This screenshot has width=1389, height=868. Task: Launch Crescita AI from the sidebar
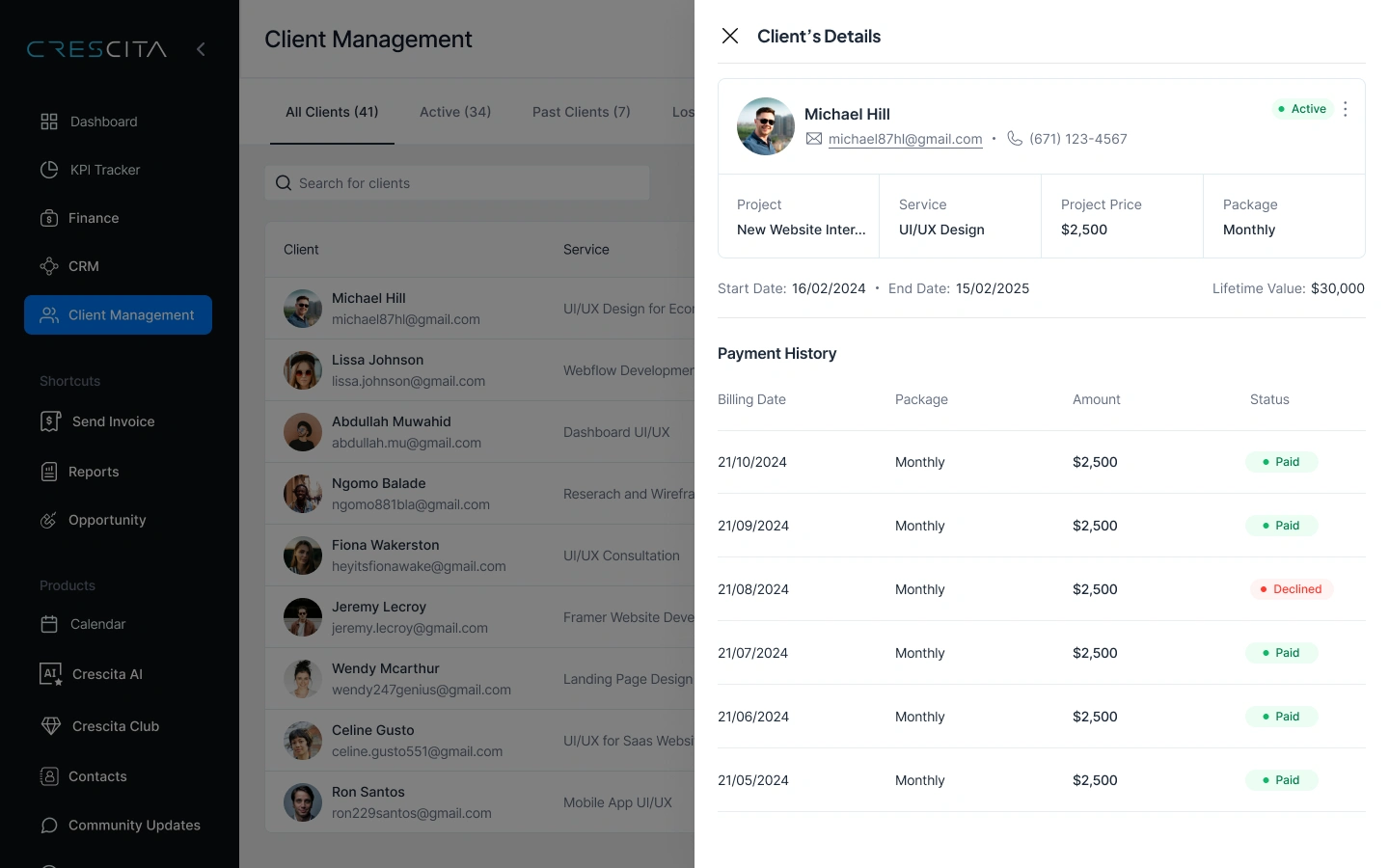tap(107, 674)
